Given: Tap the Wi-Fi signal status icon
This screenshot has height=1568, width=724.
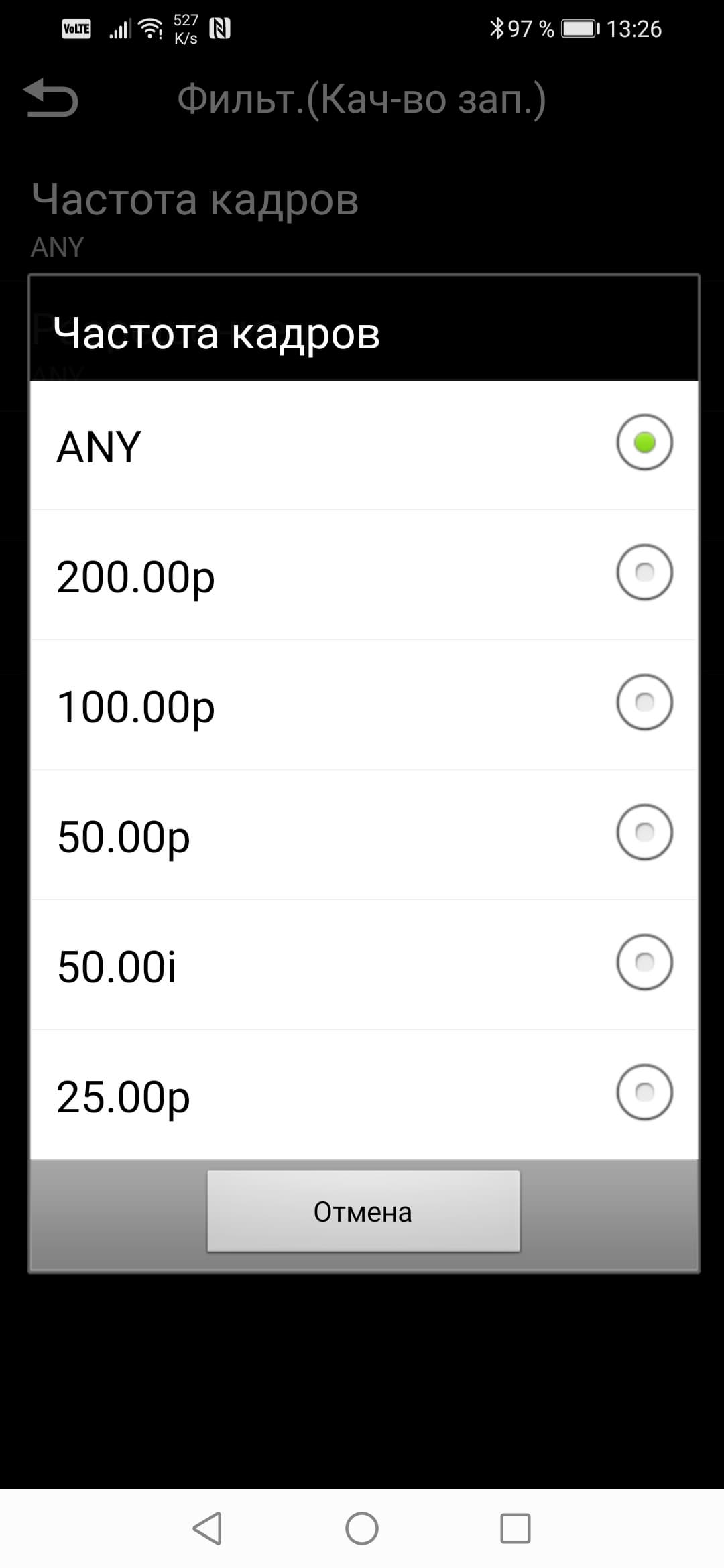Looking at the screenshot, I should click(151, 28).
